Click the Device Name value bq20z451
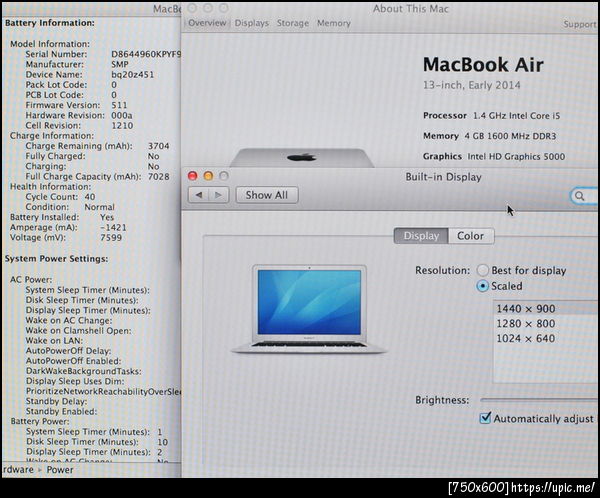Viewport: 600px width, 498px height. tap(132, 74)
